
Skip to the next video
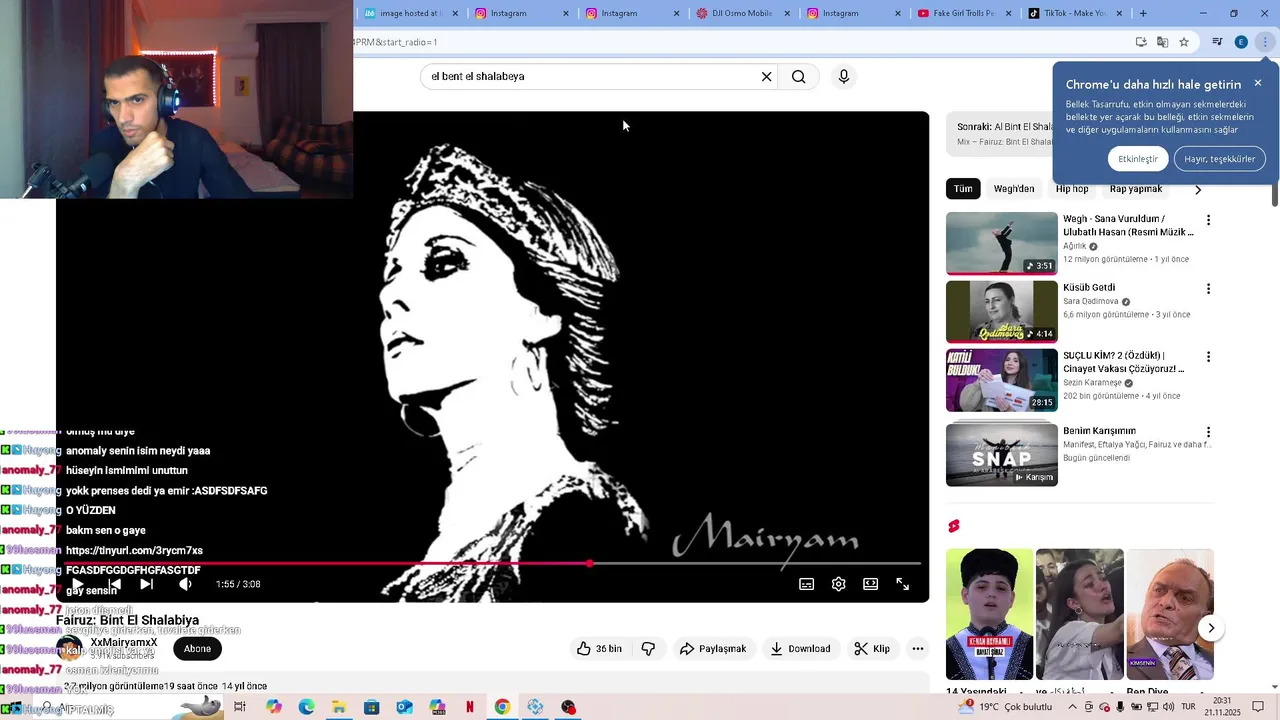(x=146, y=584)
